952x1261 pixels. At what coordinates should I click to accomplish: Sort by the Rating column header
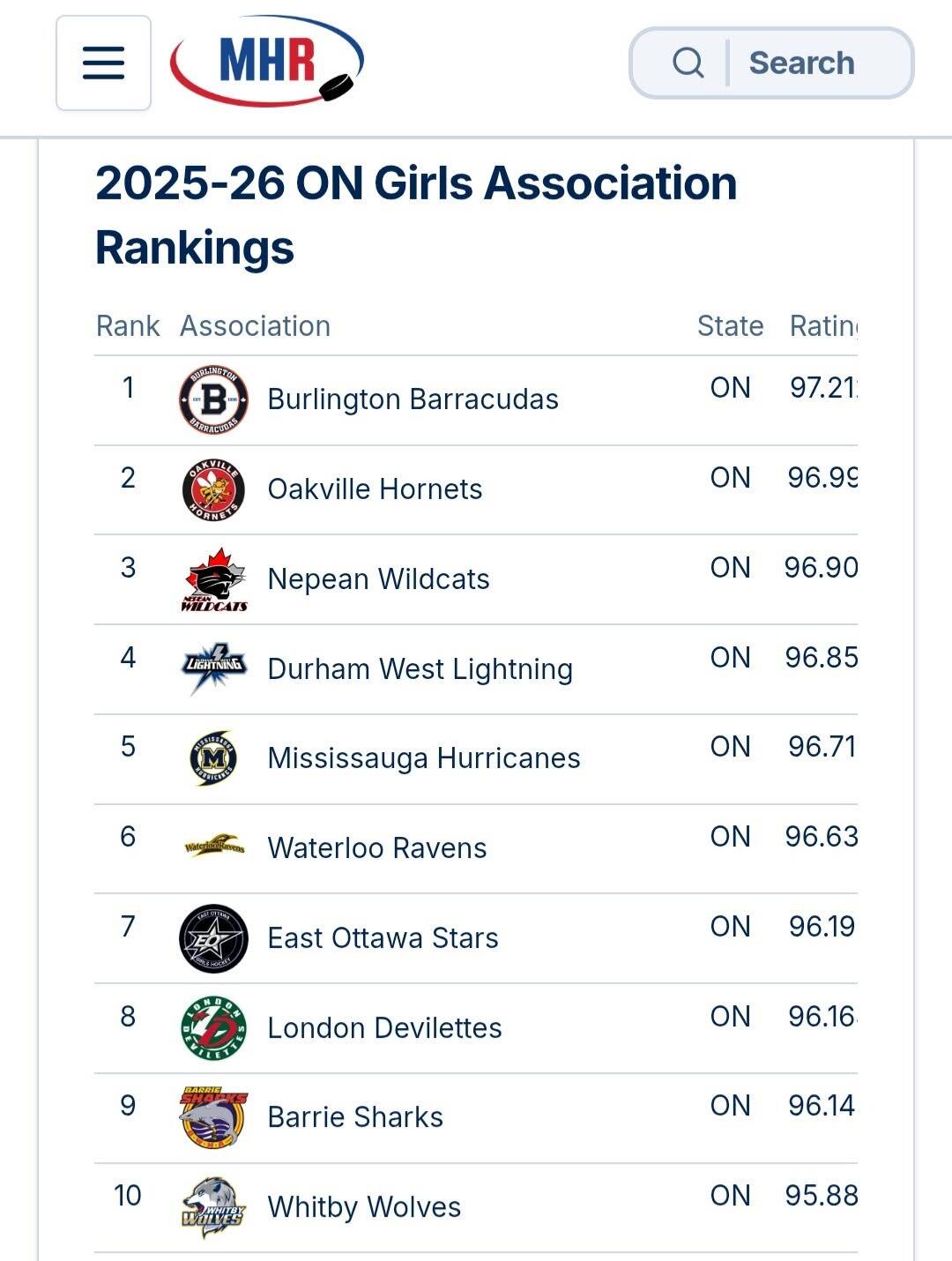[x=822, y=326]
